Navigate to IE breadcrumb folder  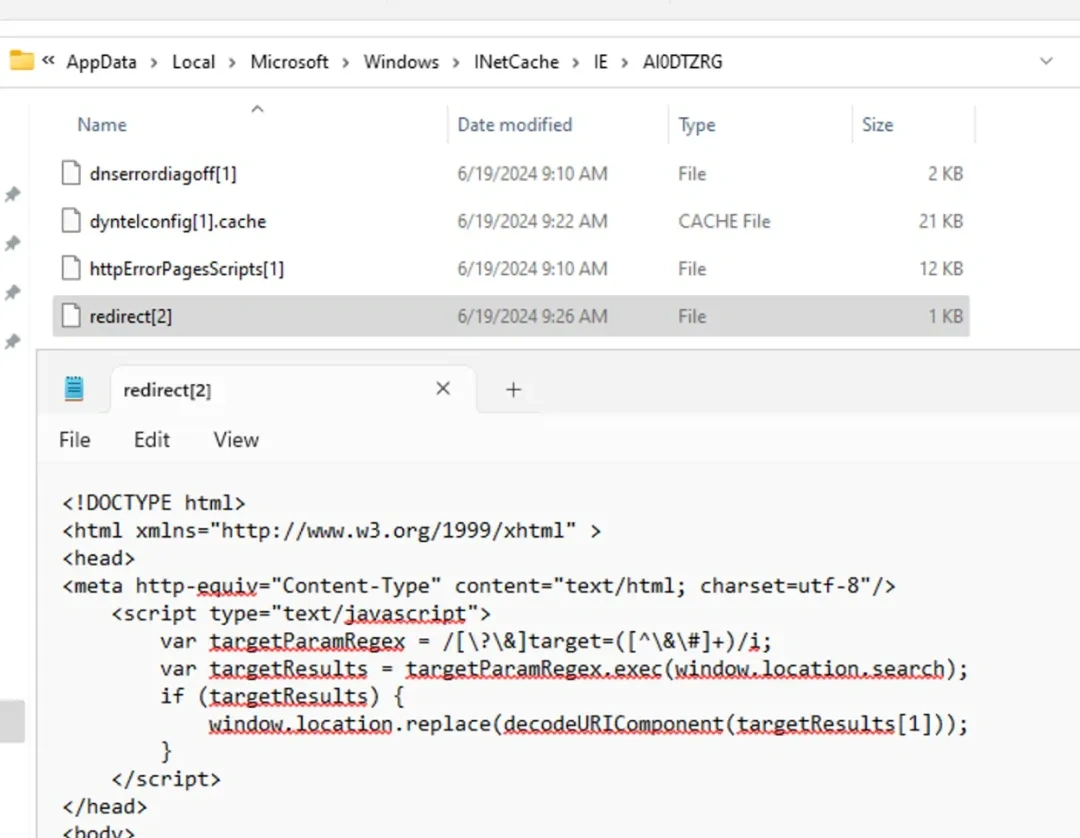point(601,62)
